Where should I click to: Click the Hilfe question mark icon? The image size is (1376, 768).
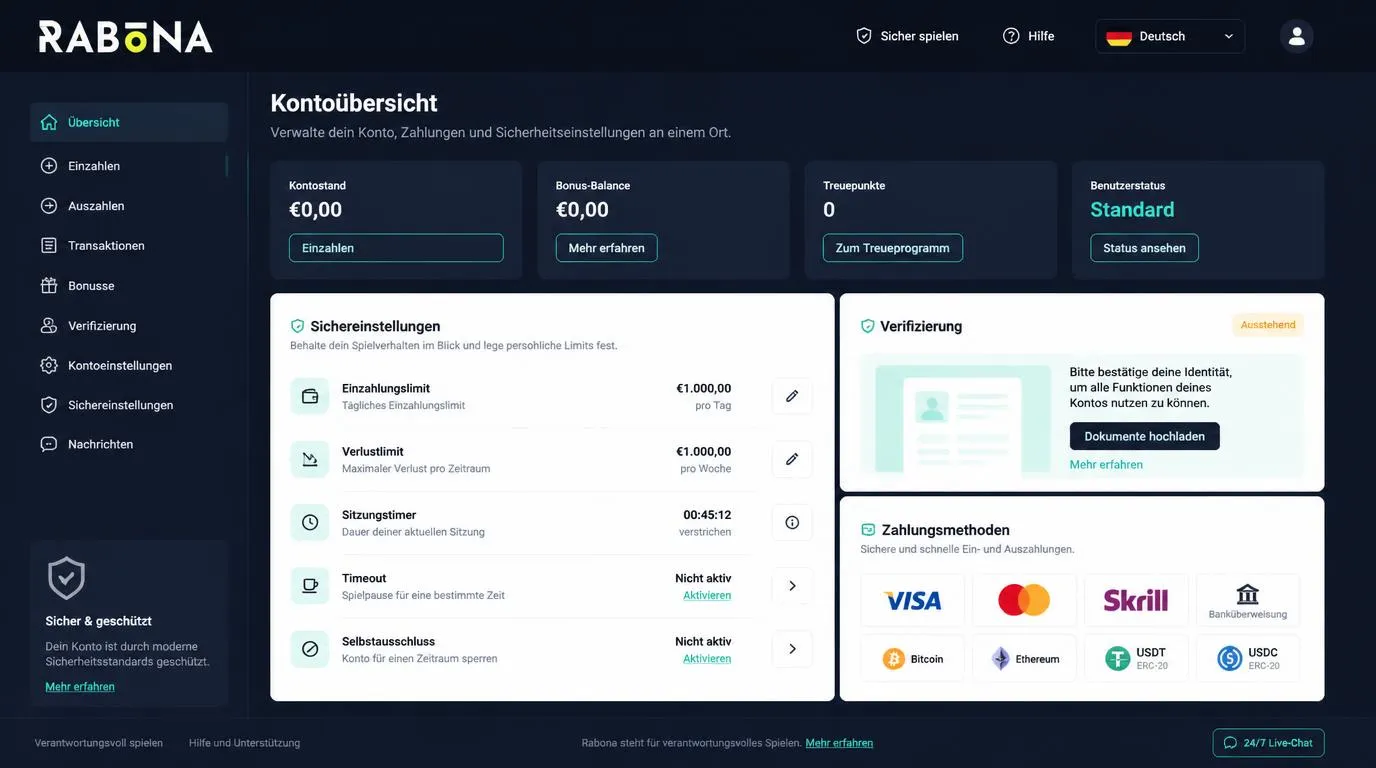(x=1011, y=36)
